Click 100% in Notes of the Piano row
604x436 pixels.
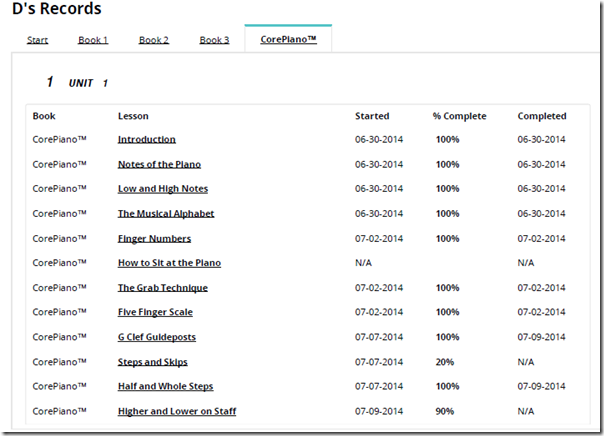[447, 164]
